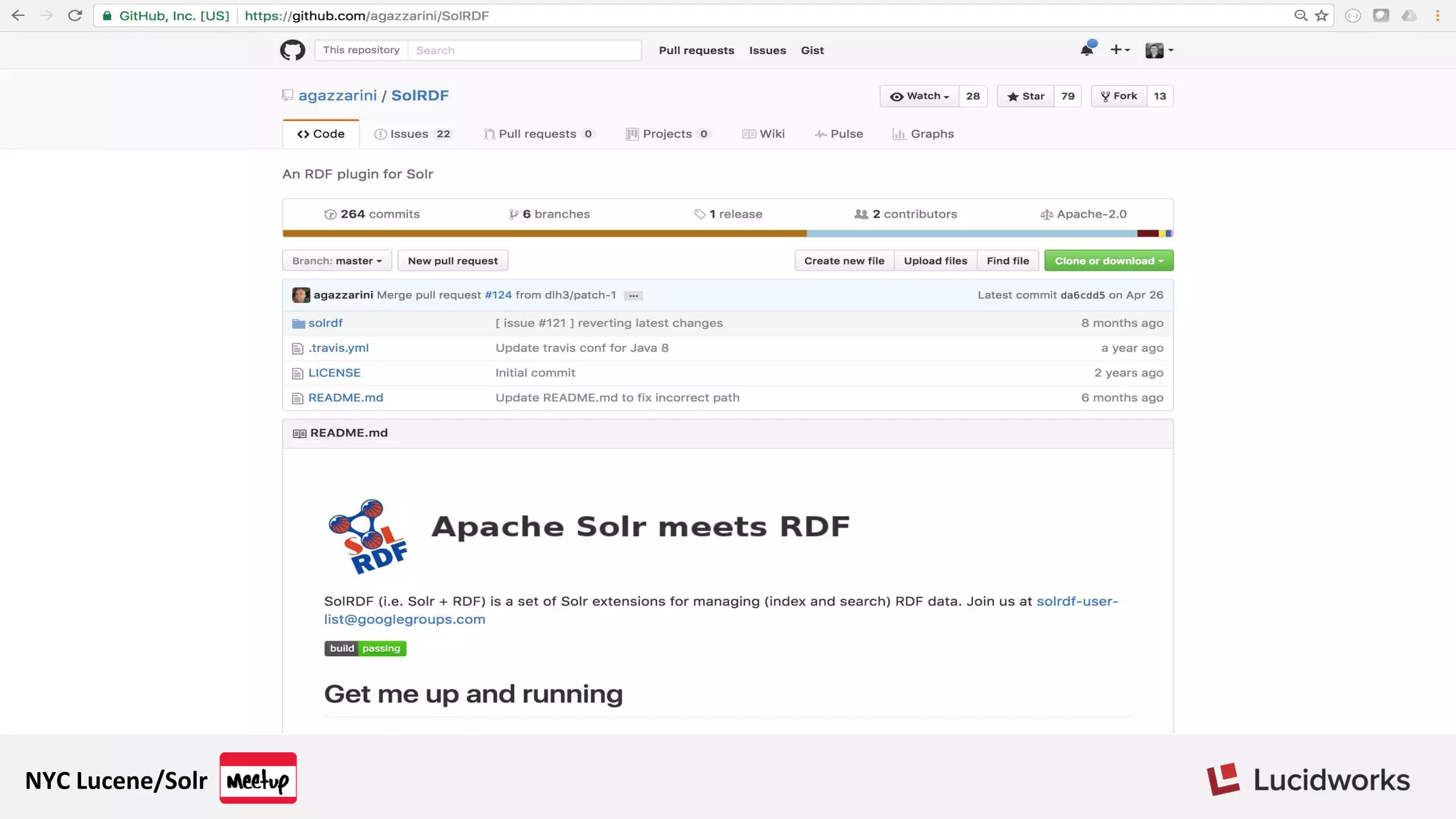
Task: Open the Apache-2.0 license link
Action: 1083,214
